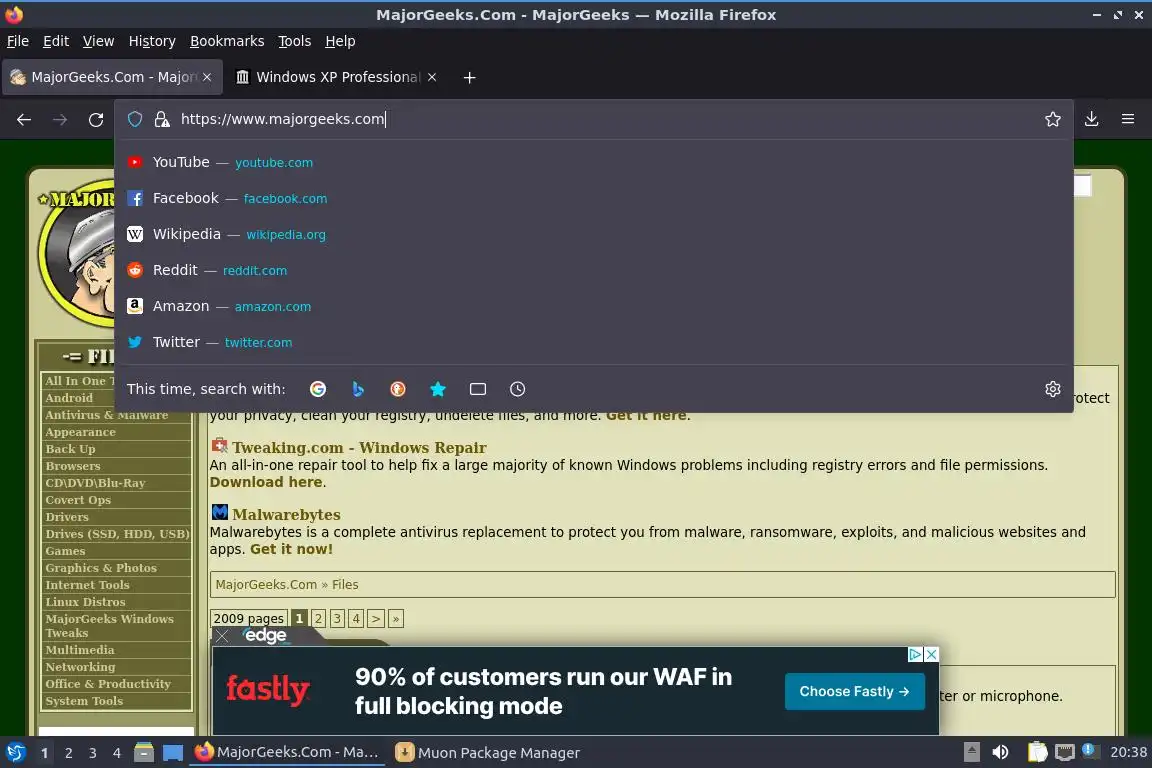The image size is (1152, 768).
Task: Open the History menu
Action: point(152,41)
